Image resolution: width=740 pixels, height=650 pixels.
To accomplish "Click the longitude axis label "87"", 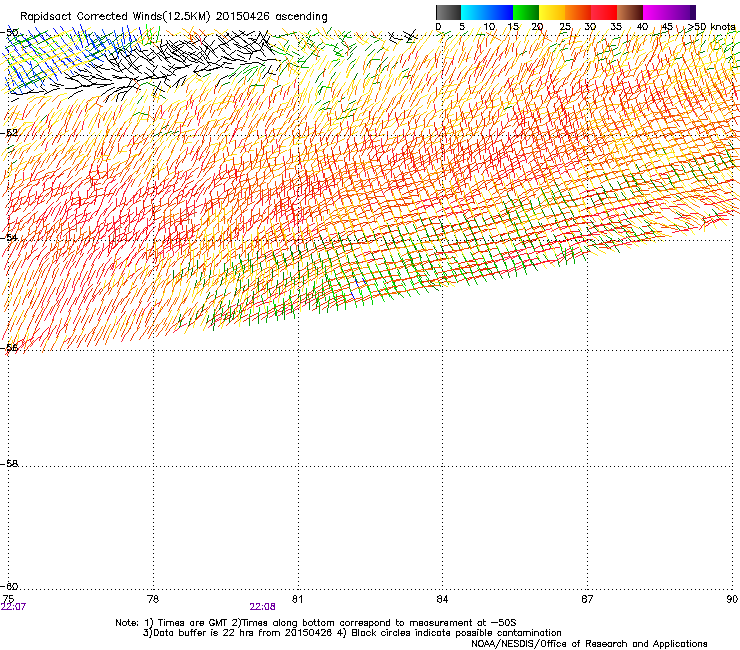I will point(587,599).
